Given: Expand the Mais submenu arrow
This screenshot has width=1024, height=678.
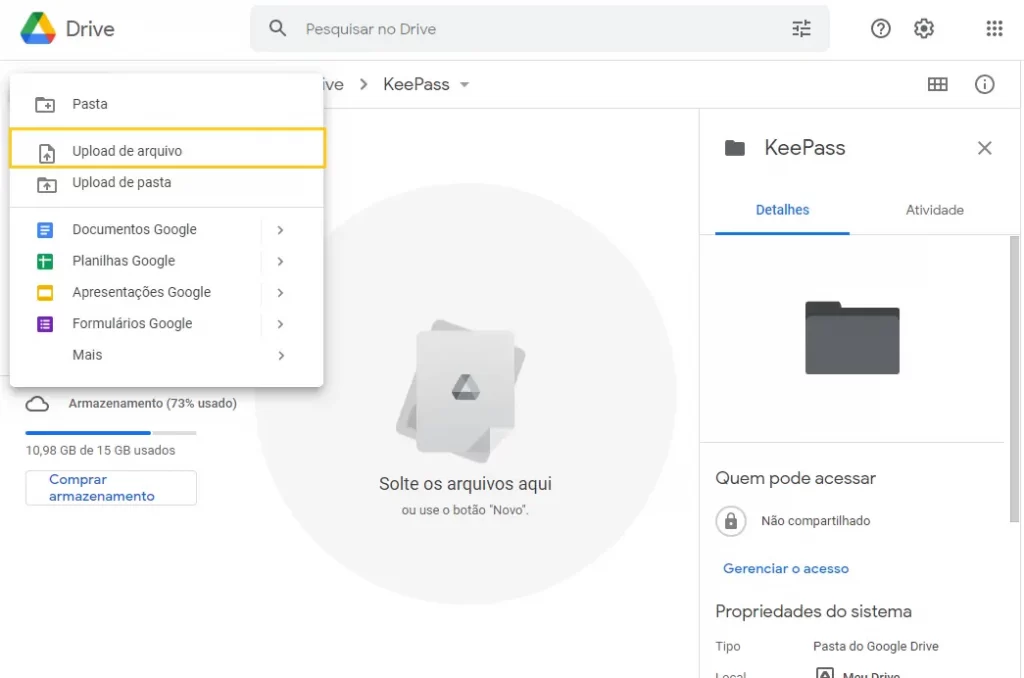Looking at the screenshot, I should coord(281,355).
